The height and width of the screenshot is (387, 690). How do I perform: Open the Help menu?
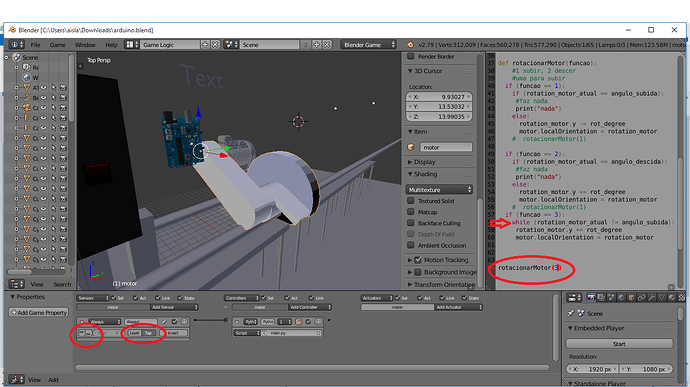tap(111, 45)
